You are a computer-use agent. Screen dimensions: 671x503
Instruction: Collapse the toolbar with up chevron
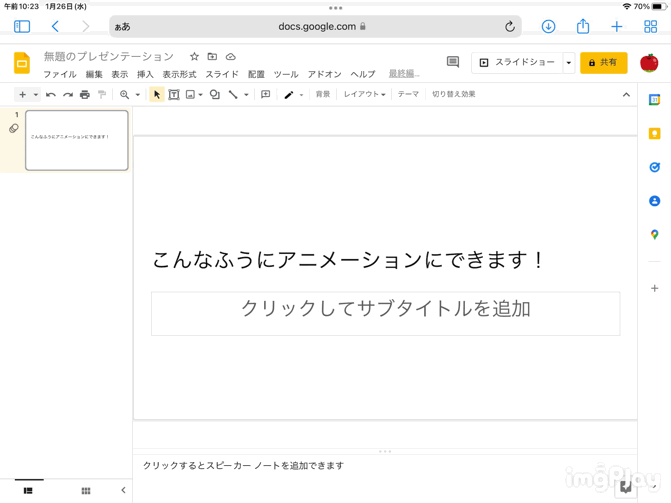[626, 95]
